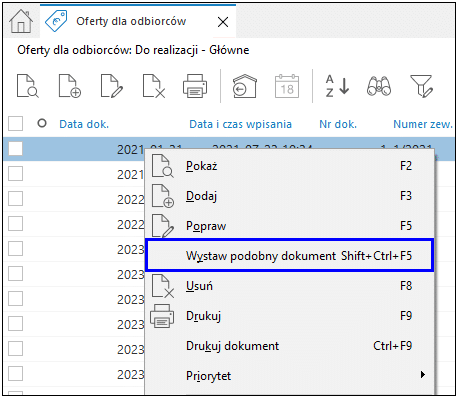
Task: Click the Show document toolbar icon with magnifier
Action: coord(28,86)
